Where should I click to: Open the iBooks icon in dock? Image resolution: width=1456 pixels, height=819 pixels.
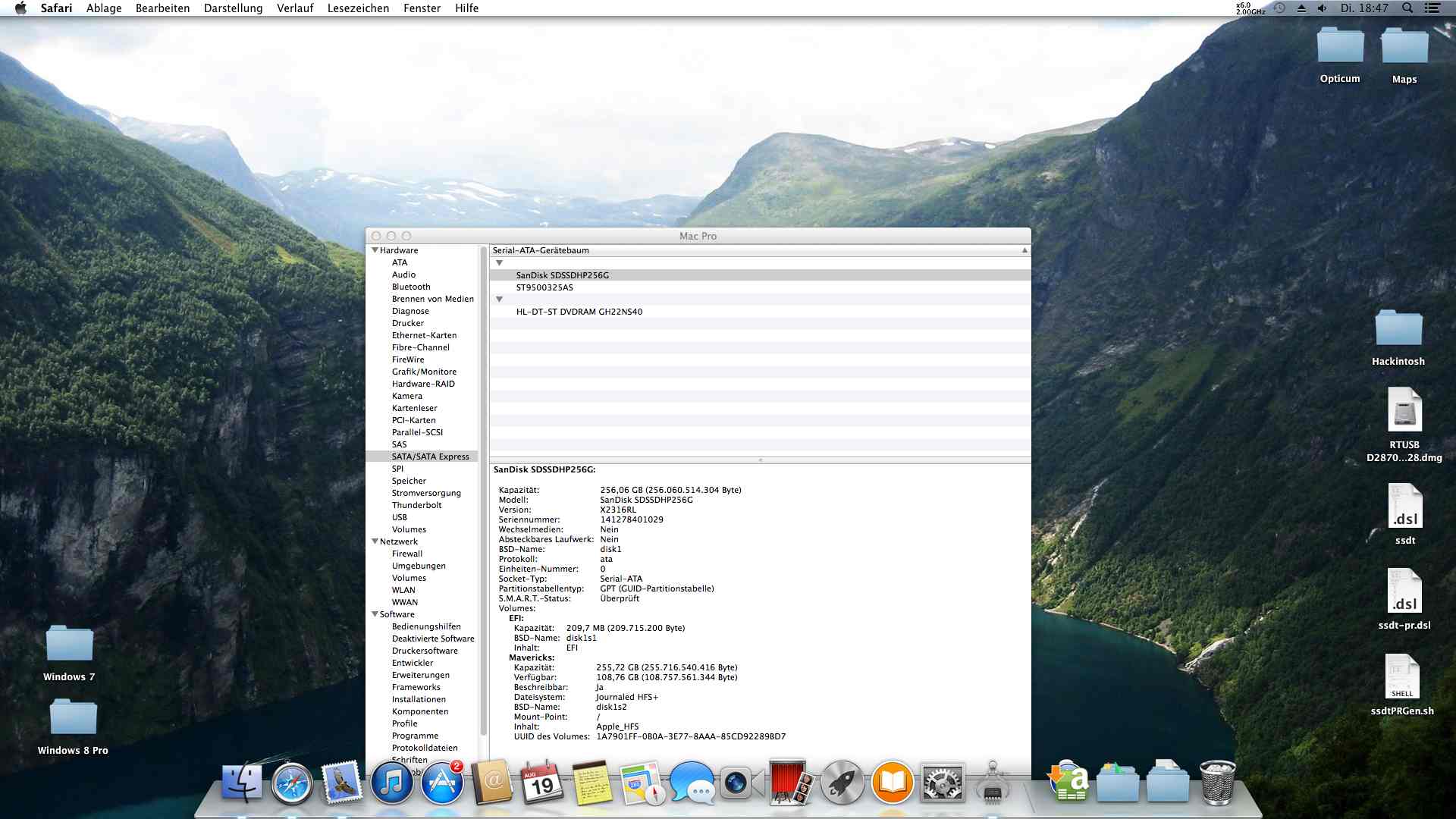tap(892, 783)
